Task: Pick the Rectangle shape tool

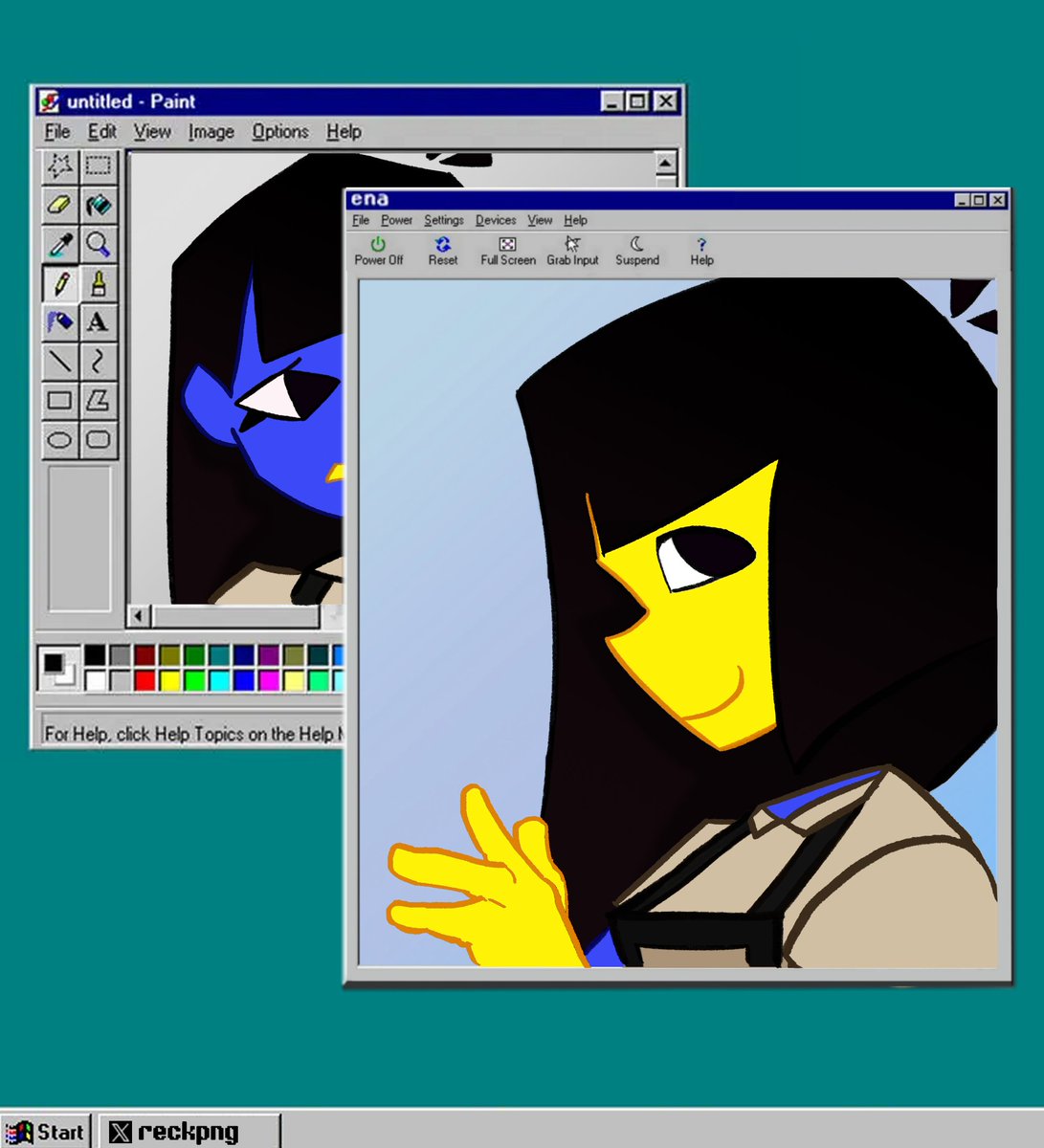Action: pyautogui.click(x=60, y=401)
